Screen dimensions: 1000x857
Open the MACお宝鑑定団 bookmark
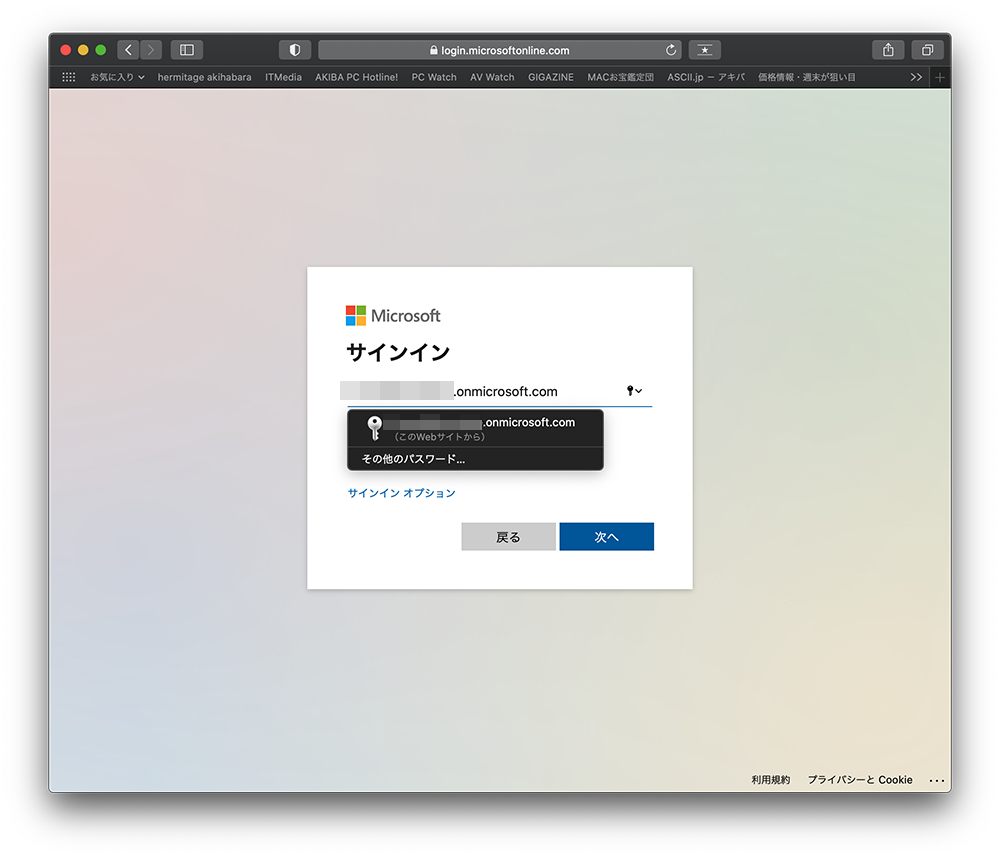[x=620, y=77]
